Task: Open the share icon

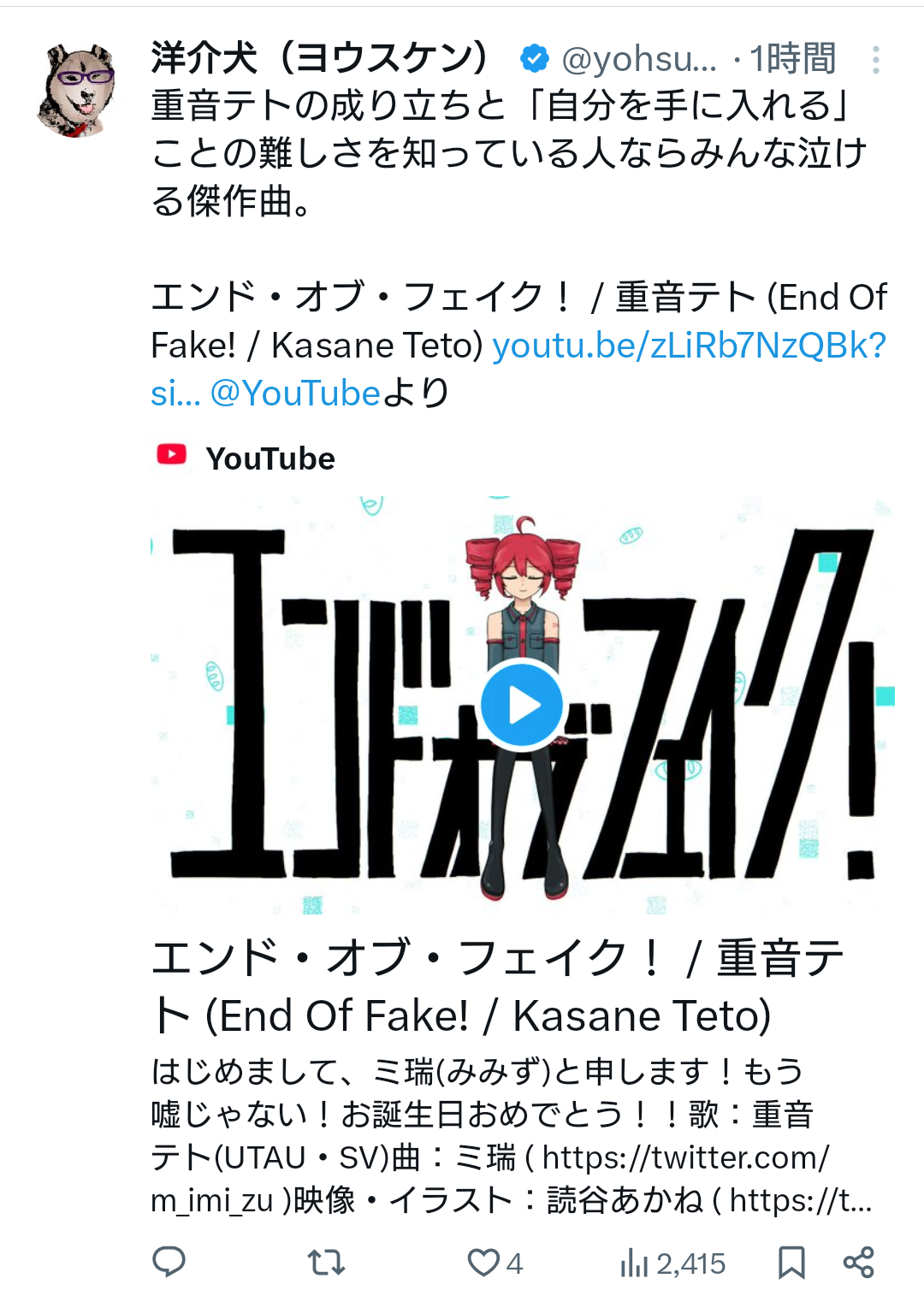Action: pos(858,1263)
